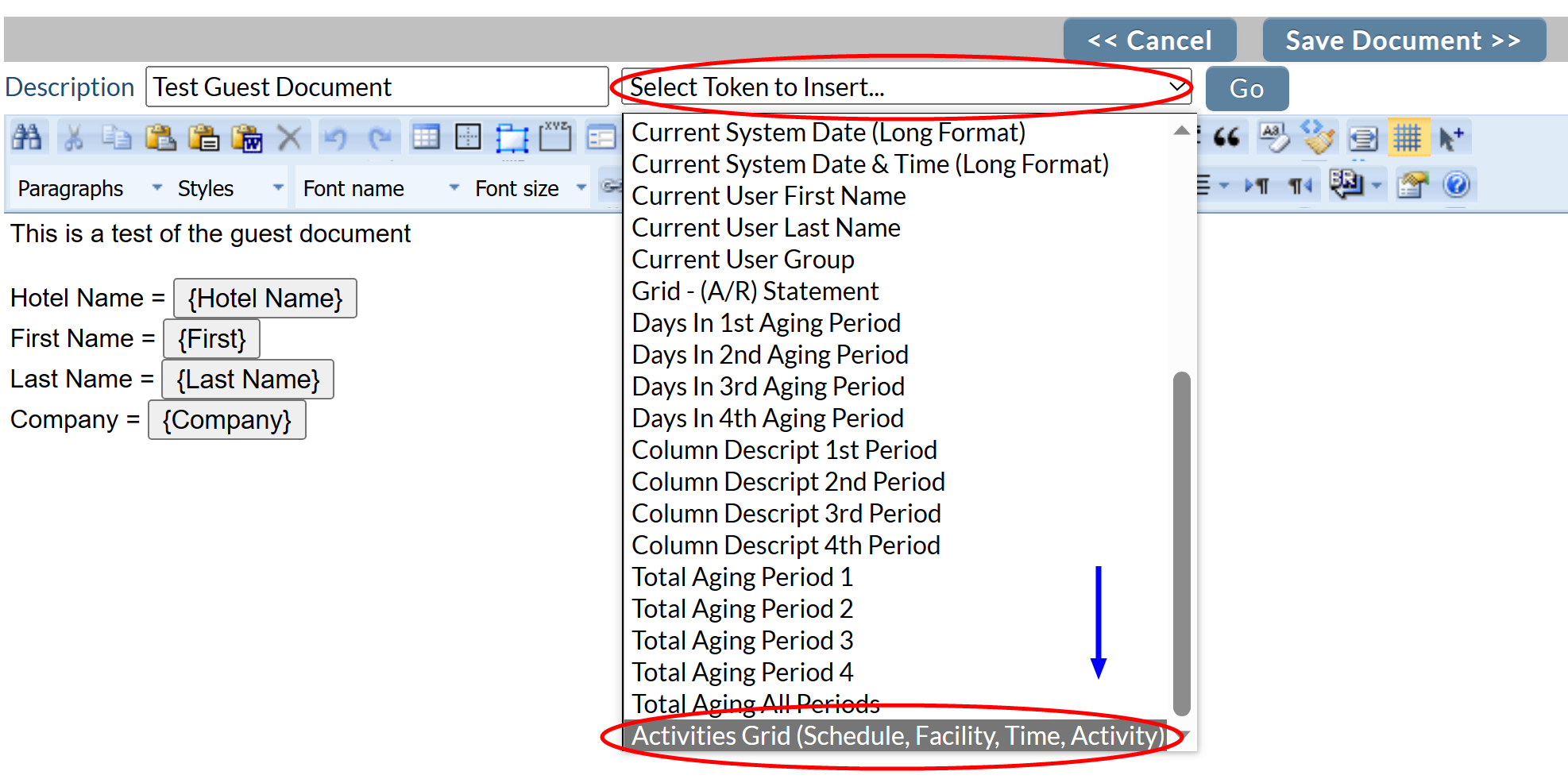Image resolution: width=1568 pixels, height=779 pixels.
Task: Redo the last editor action
Action: point(380,138)
